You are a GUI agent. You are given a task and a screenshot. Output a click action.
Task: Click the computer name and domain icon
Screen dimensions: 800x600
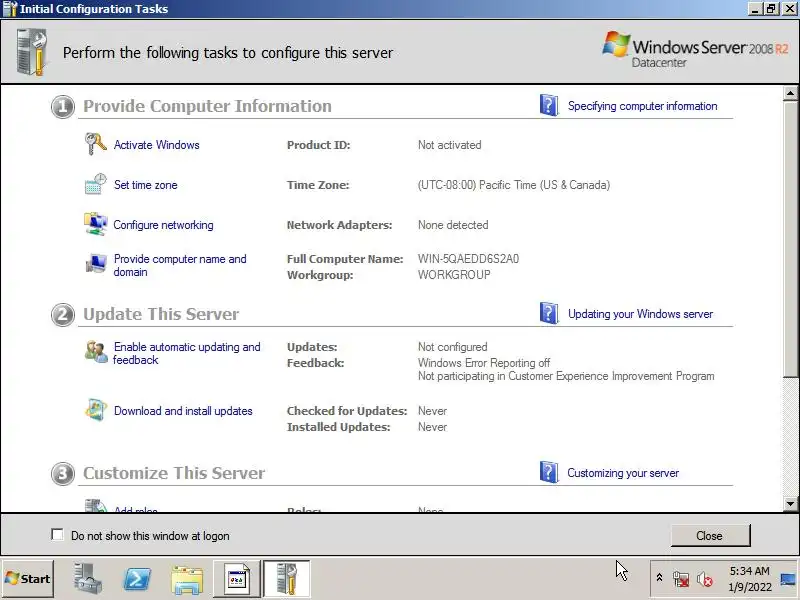pos(95,264)
